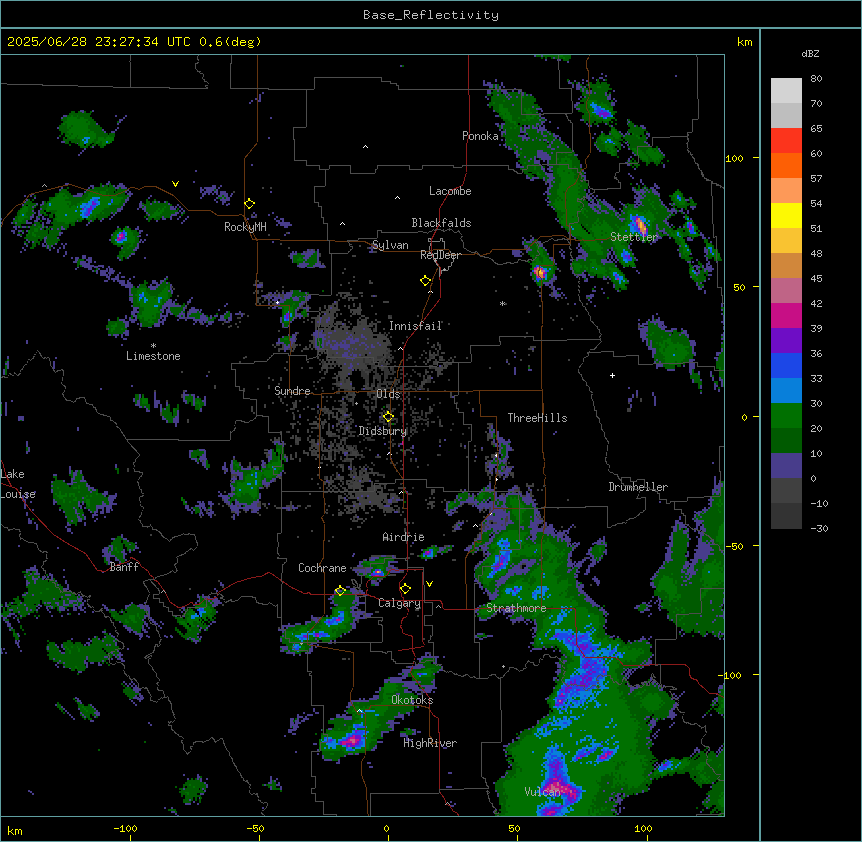Screen dimensions: 862x842
Task: Click the Okotoks city label
Action: tap(412, 700)
